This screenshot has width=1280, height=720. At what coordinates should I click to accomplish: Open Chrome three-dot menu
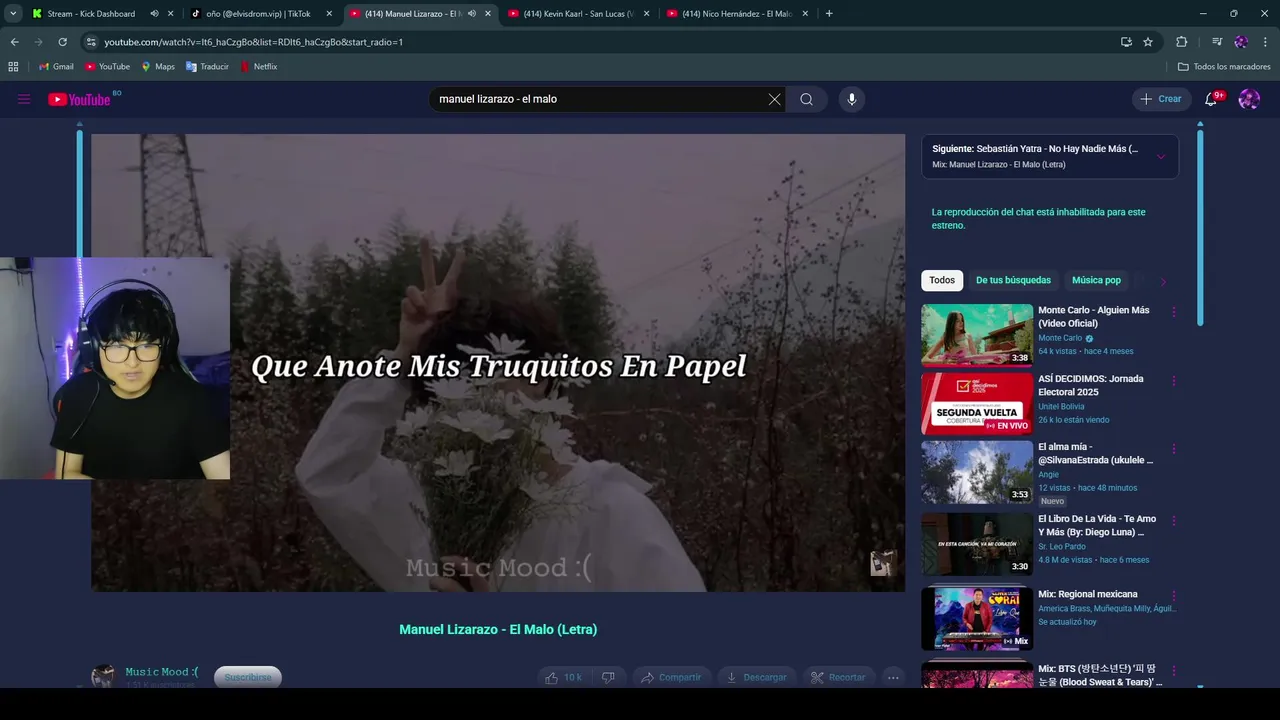[1266, 42]
